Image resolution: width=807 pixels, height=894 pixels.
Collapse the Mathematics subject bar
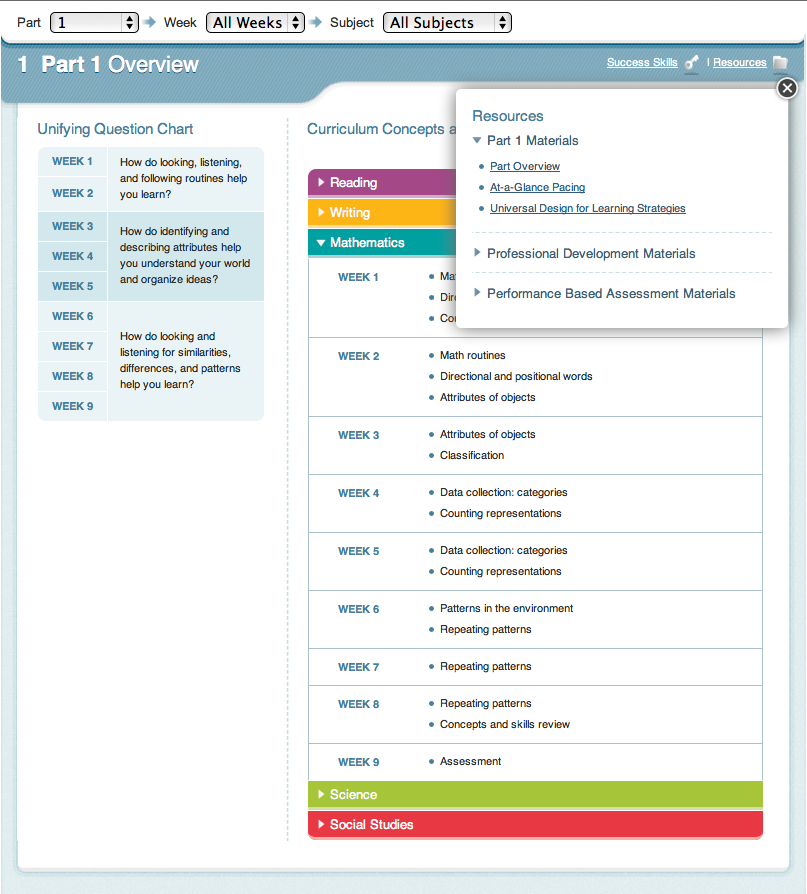(x=382, y=242)
